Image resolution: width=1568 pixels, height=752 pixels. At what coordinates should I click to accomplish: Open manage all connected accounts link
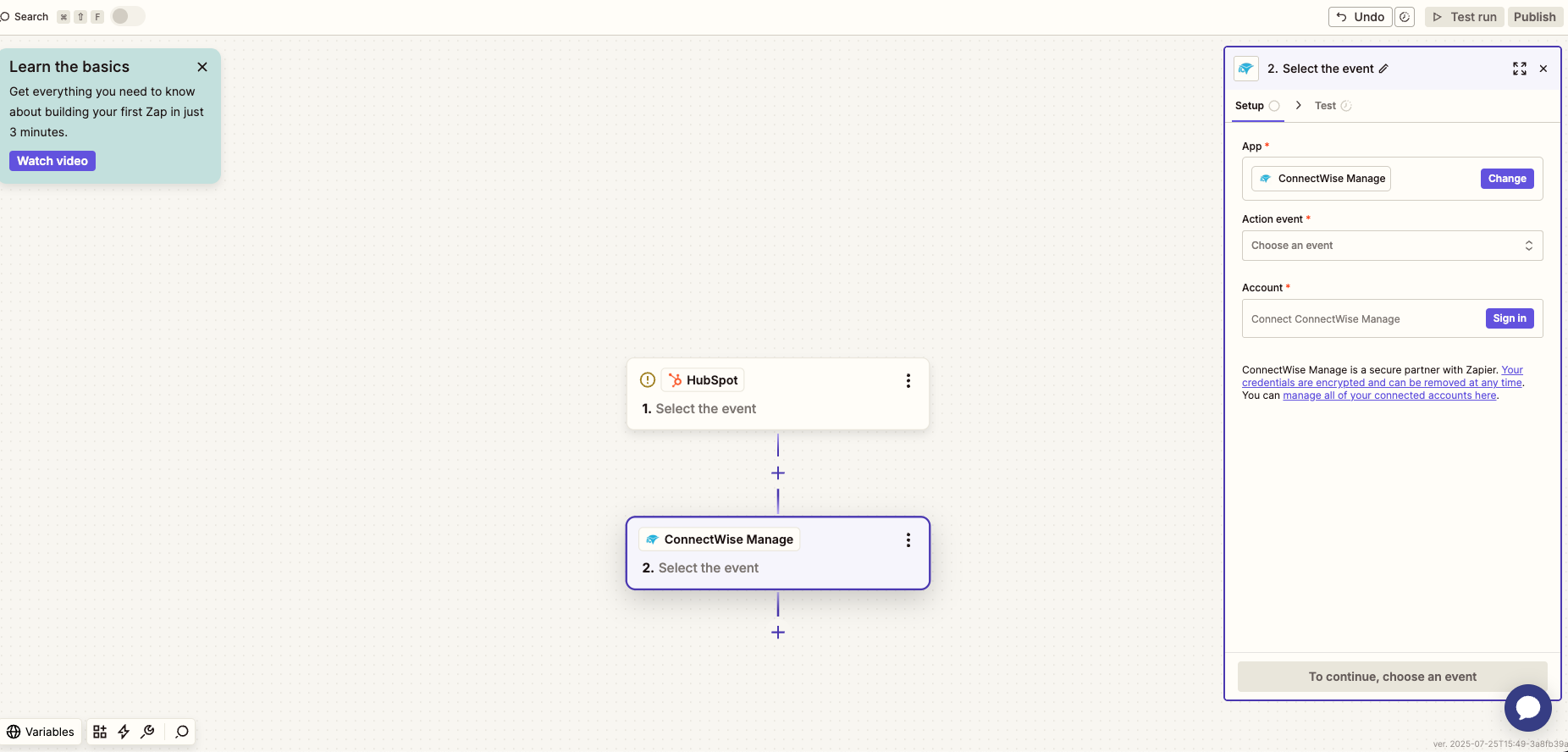(x=1389, y=395)
